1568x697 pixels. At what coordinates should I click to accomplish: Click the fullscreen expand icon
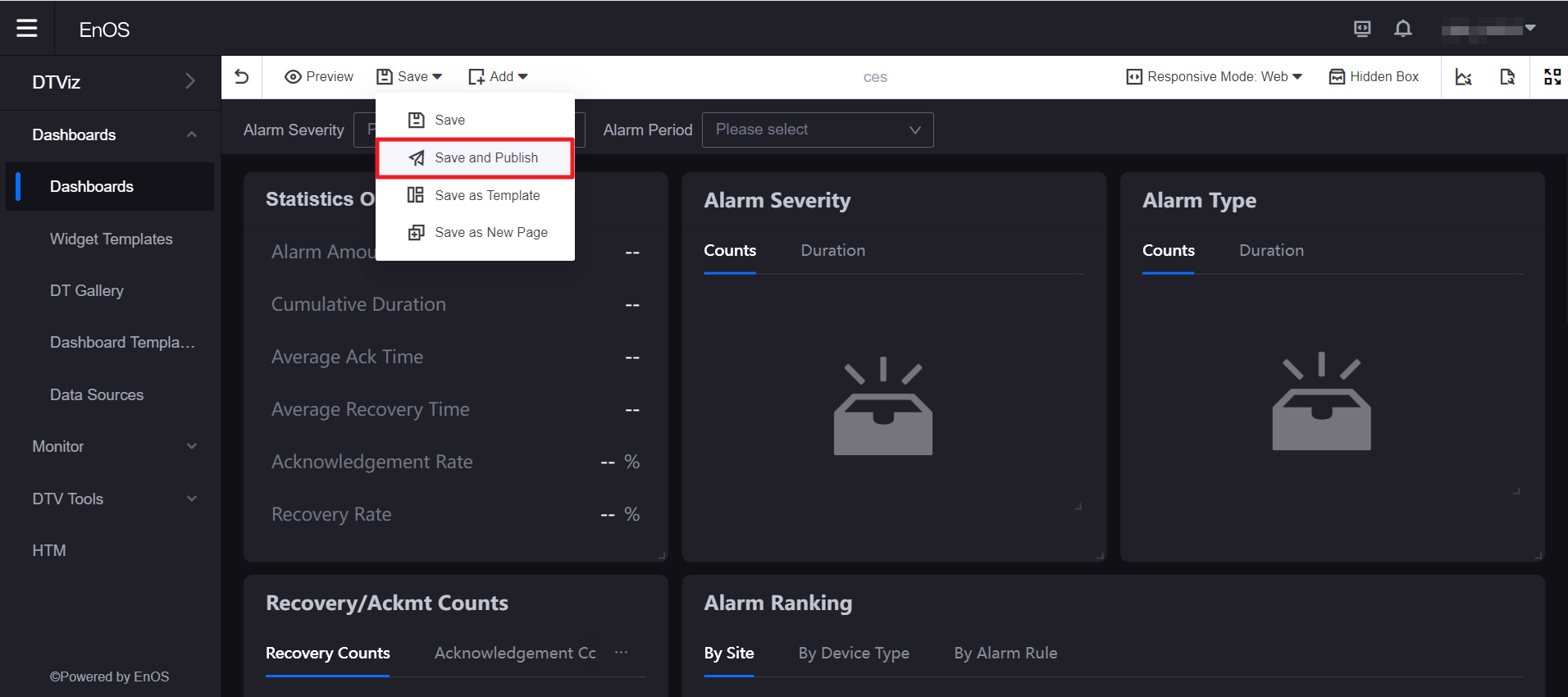pos(1552,76)
